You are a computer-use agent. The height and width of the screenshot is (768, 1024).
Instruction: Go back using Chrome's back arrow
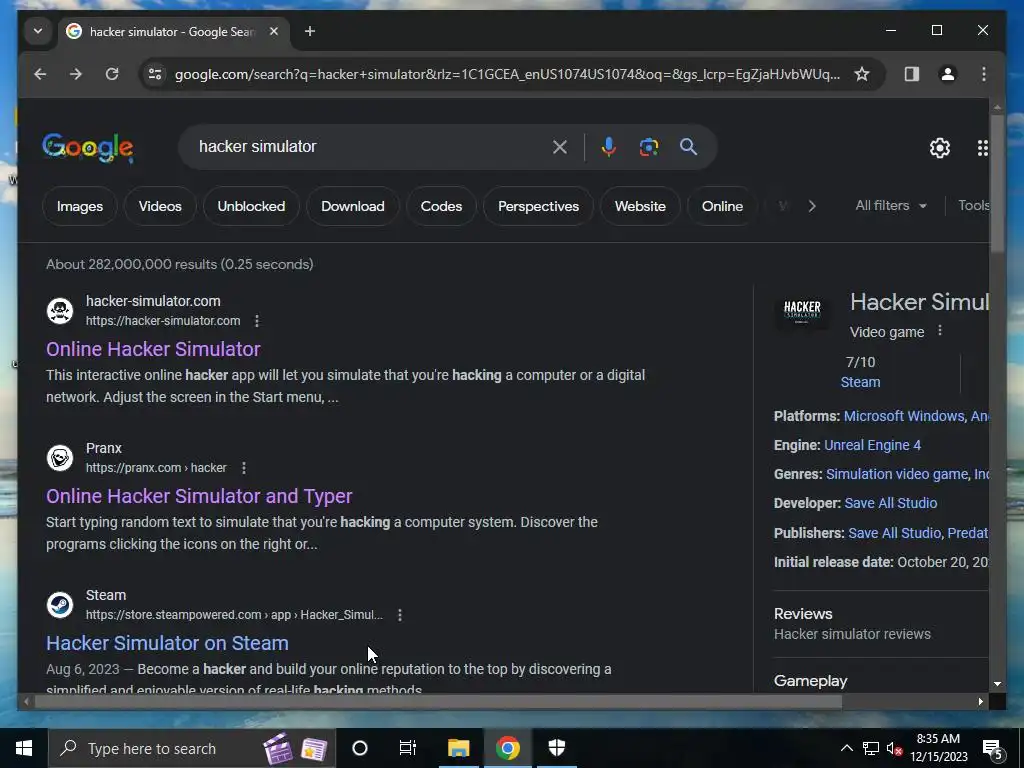[x=40, y=74]
